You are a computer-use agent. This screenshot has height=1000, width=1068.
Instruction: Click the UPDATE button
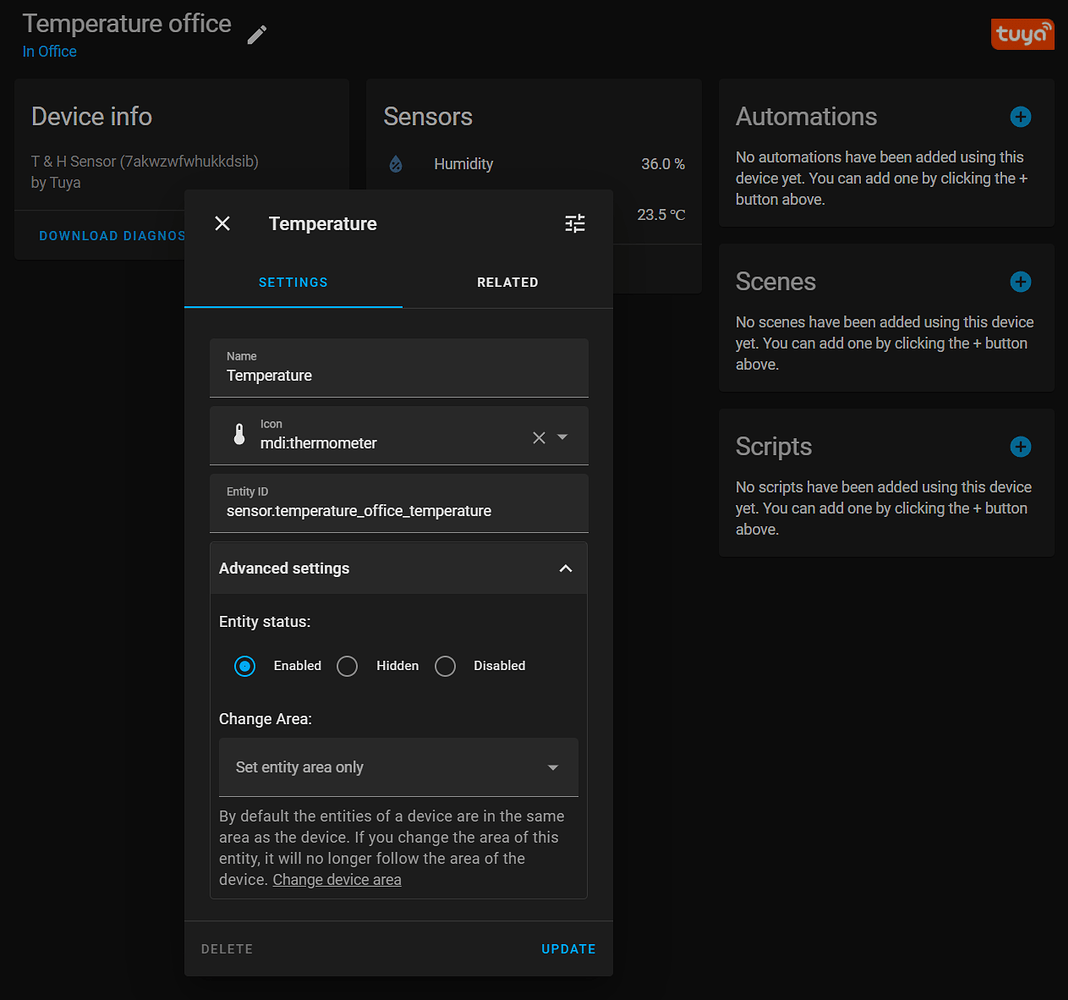coord(568,948)
